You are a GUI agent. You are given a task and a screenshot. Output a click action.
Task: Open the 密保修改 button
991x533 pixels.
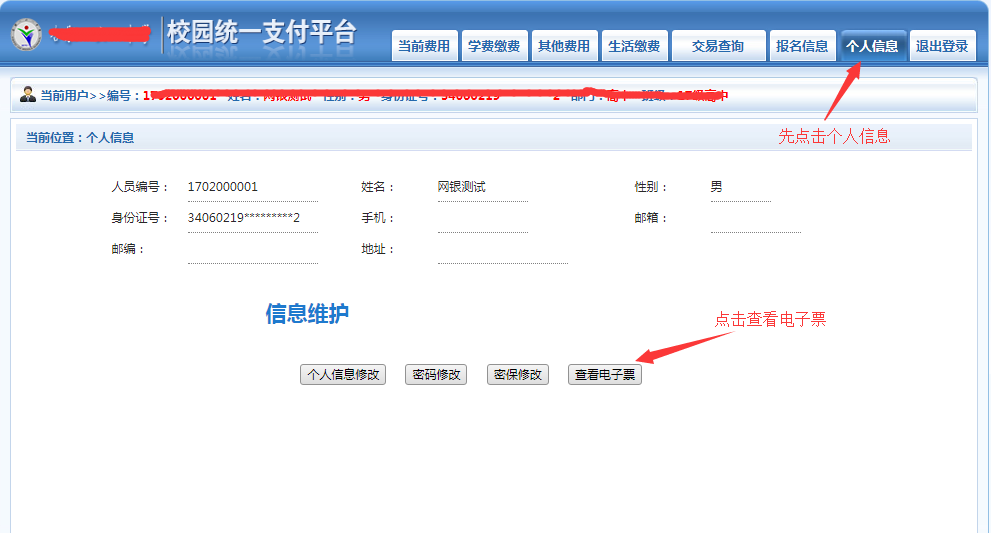517,375
